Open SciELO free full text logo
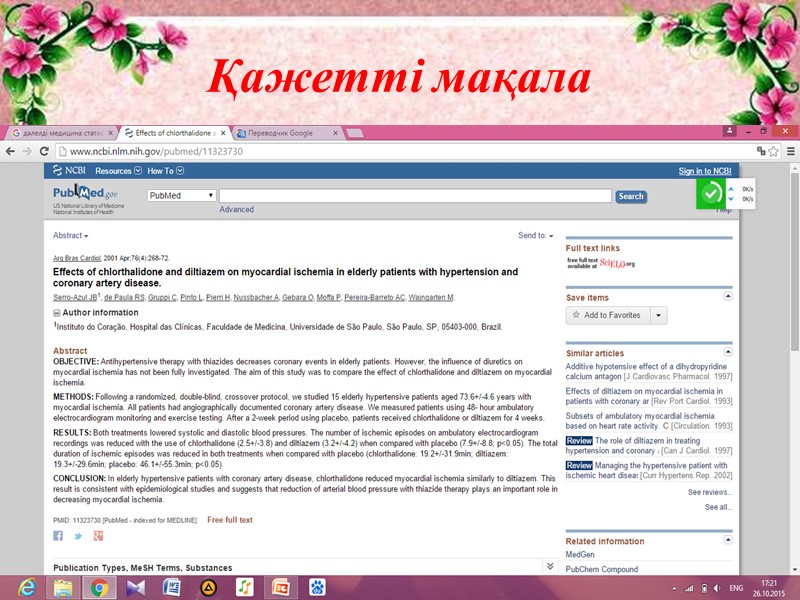The height and width of the screenshot is (600, 800). pyautogui.click(x=602, y=263)
